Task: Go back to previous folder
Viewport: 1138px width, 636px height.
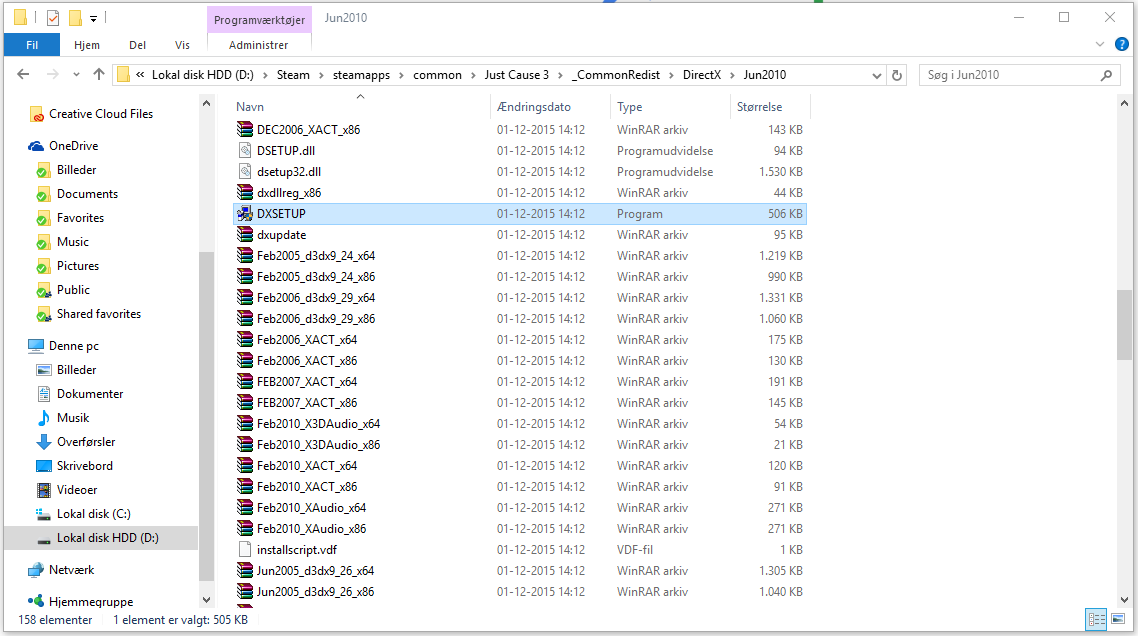Action: point(23,75)
